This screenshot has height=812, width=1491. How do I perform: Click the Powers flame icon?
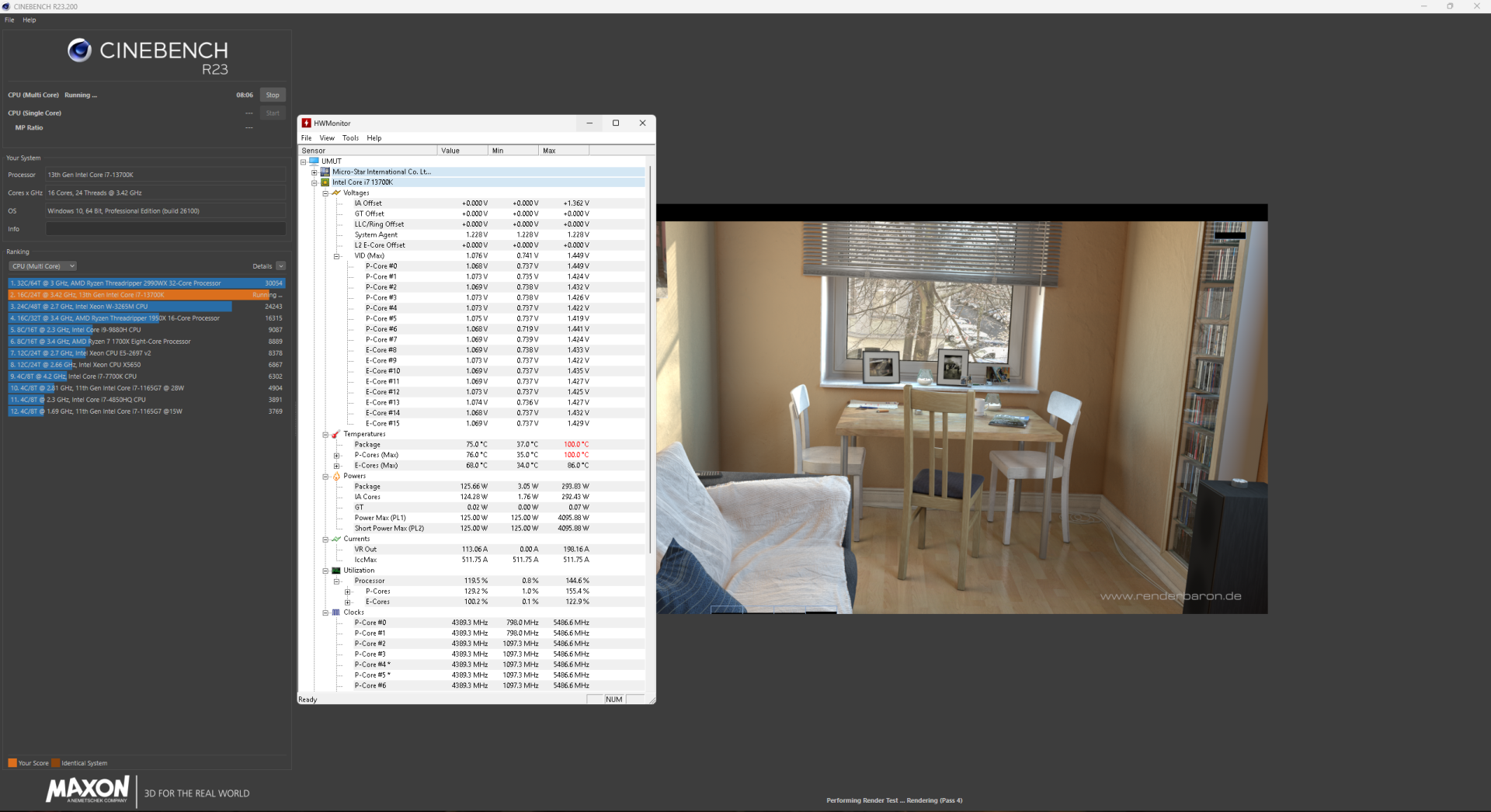tap(336, 476)
